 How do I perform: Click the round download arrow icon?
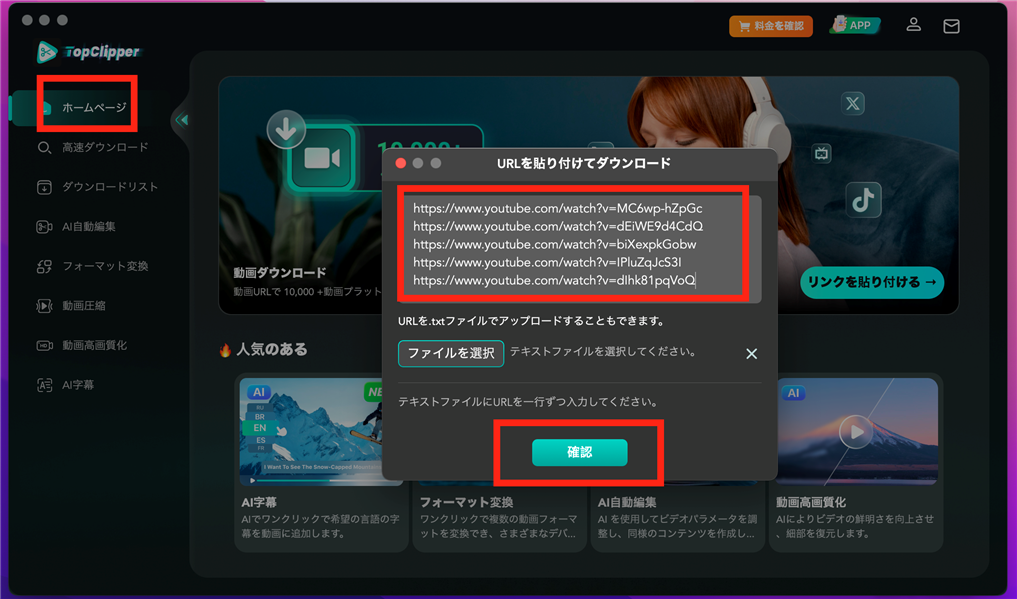[286, 130]
